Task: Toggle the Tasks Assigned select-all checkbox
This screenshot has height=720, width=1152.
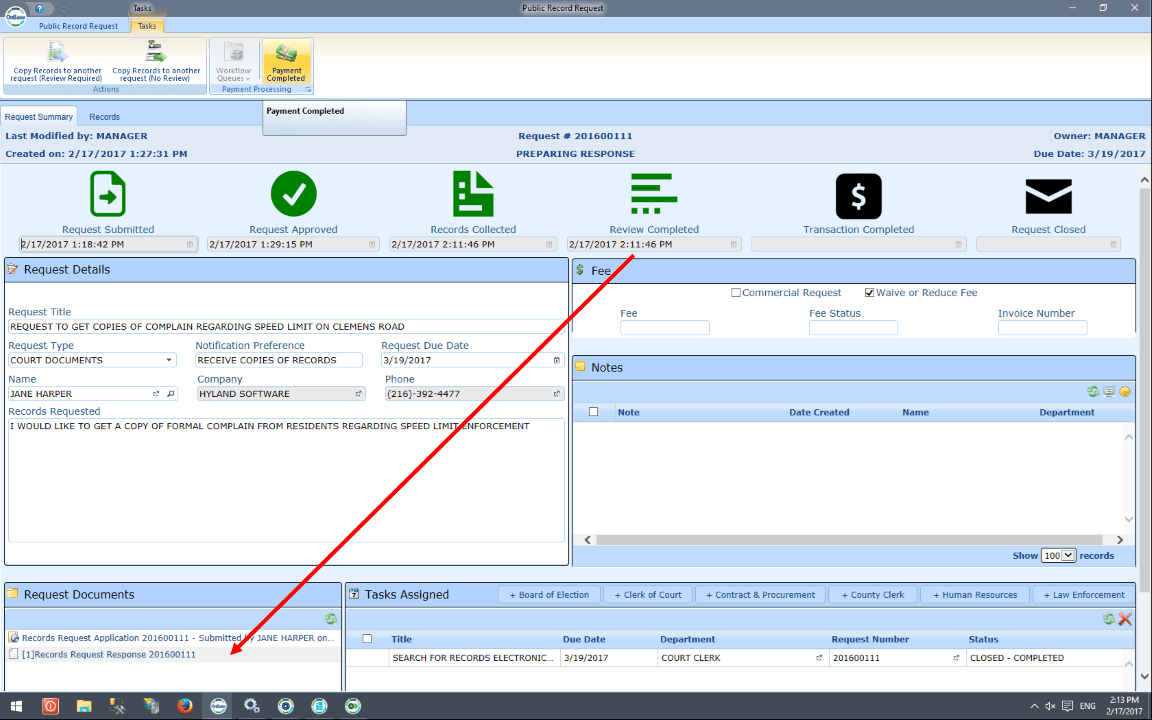Action: [x=367, y=638]
